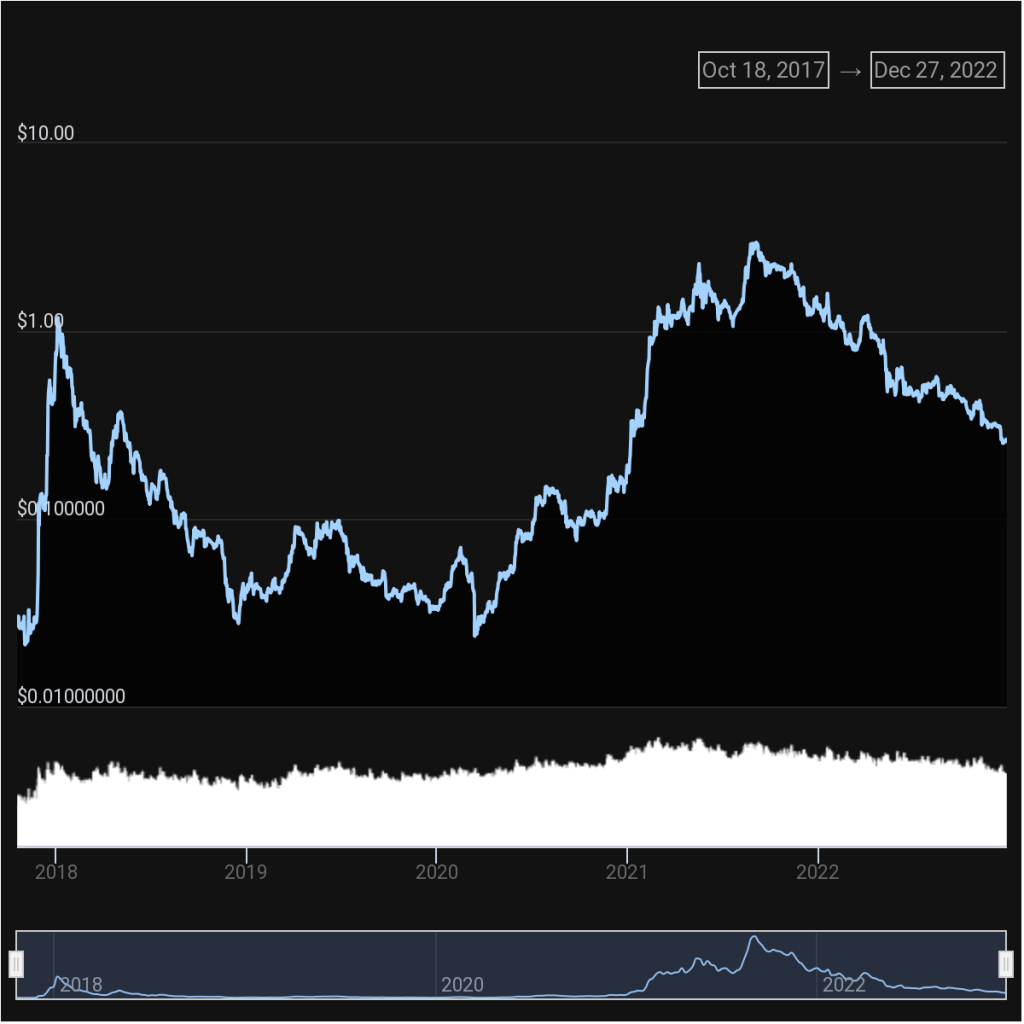Click the start date field Oct 18, 2017
Viewport: 1024px width, 1024px height.
click(764, 70)
